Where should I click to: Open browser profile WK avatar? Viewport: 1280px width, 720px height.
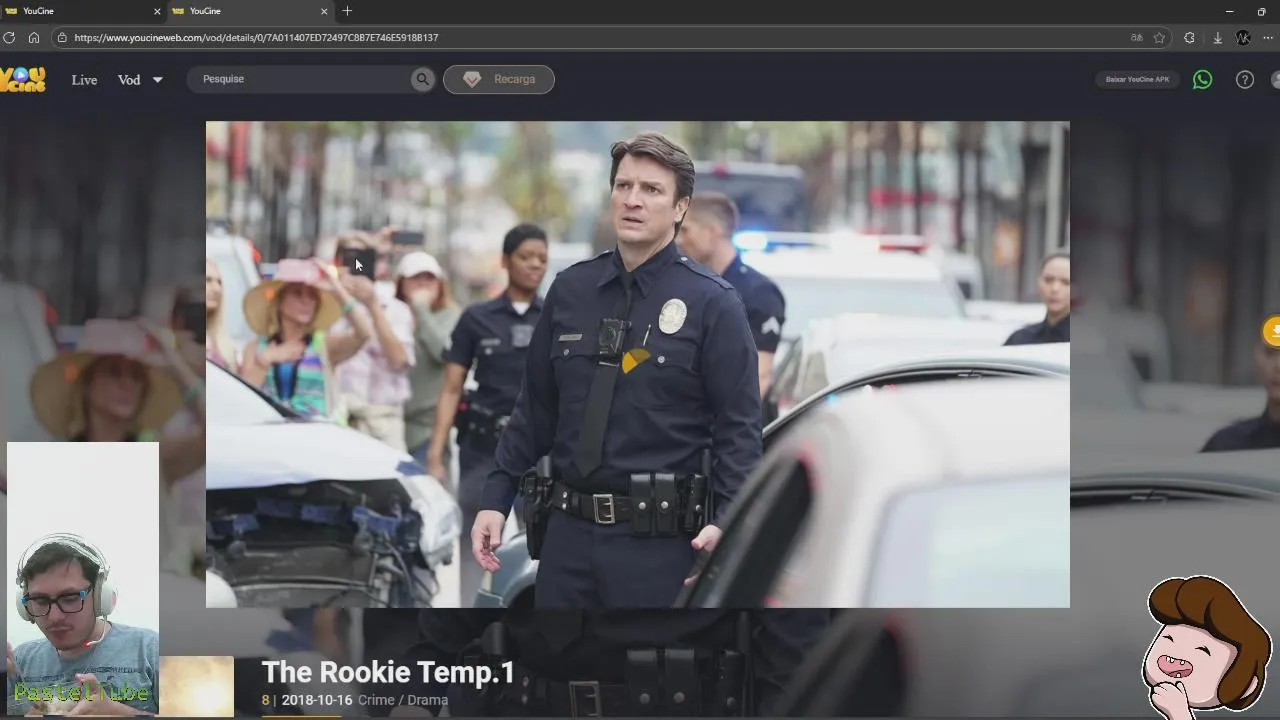[1243, 37]
